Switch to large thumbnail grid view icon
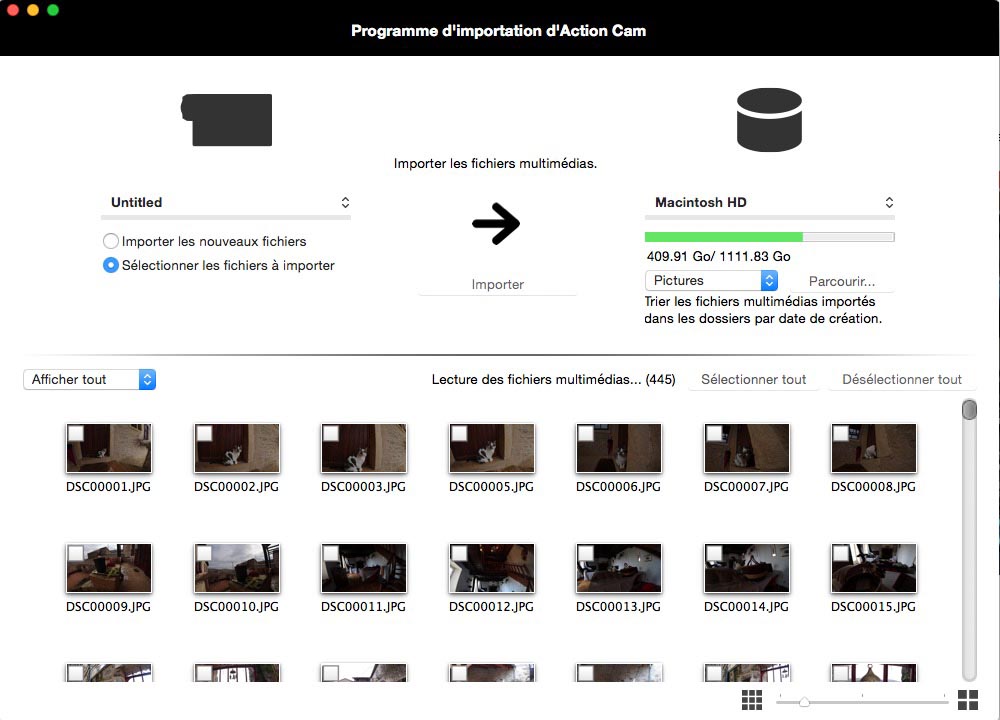Viewport: 1000px width, 720px height. click(x=967, y=700)
